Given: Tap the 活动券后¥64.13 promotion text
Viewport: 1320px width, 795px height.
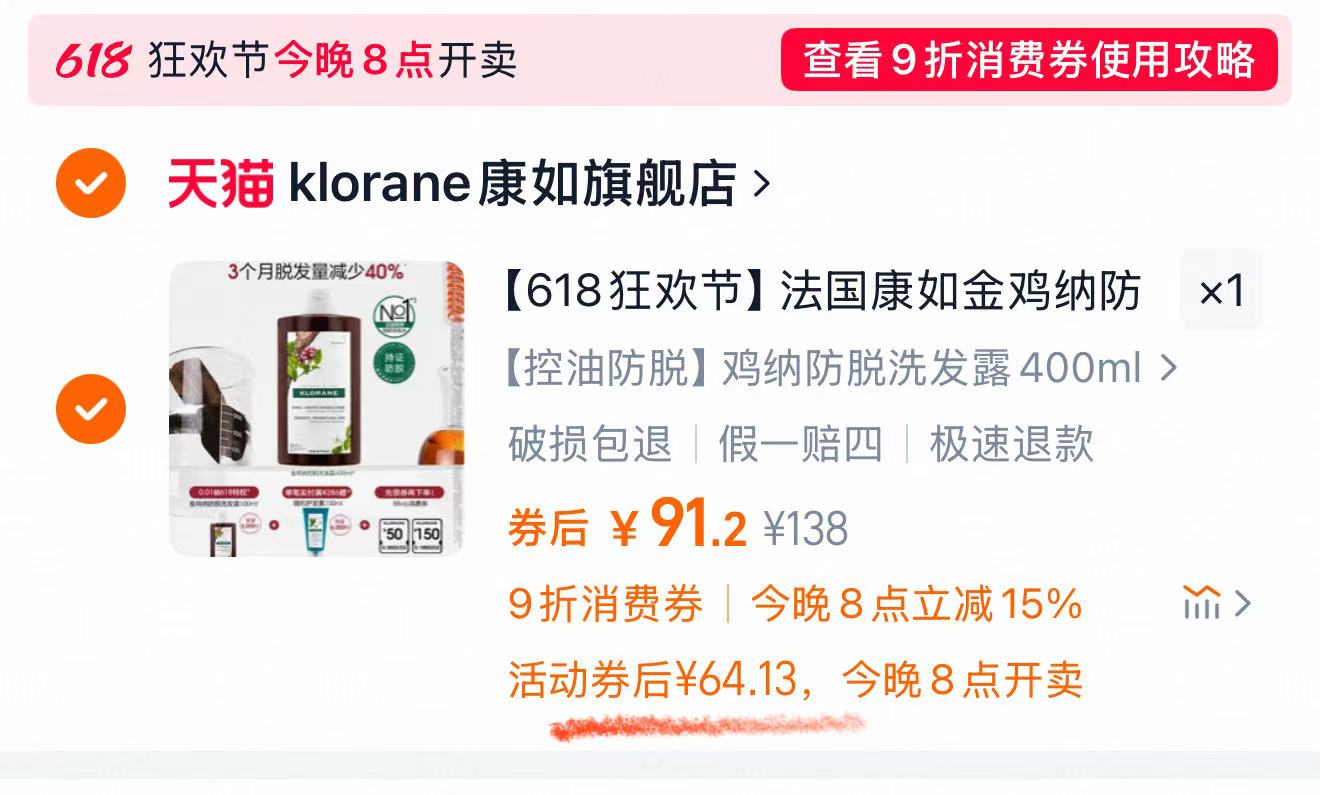Looking at the screenshot, I should coord(795,681).
